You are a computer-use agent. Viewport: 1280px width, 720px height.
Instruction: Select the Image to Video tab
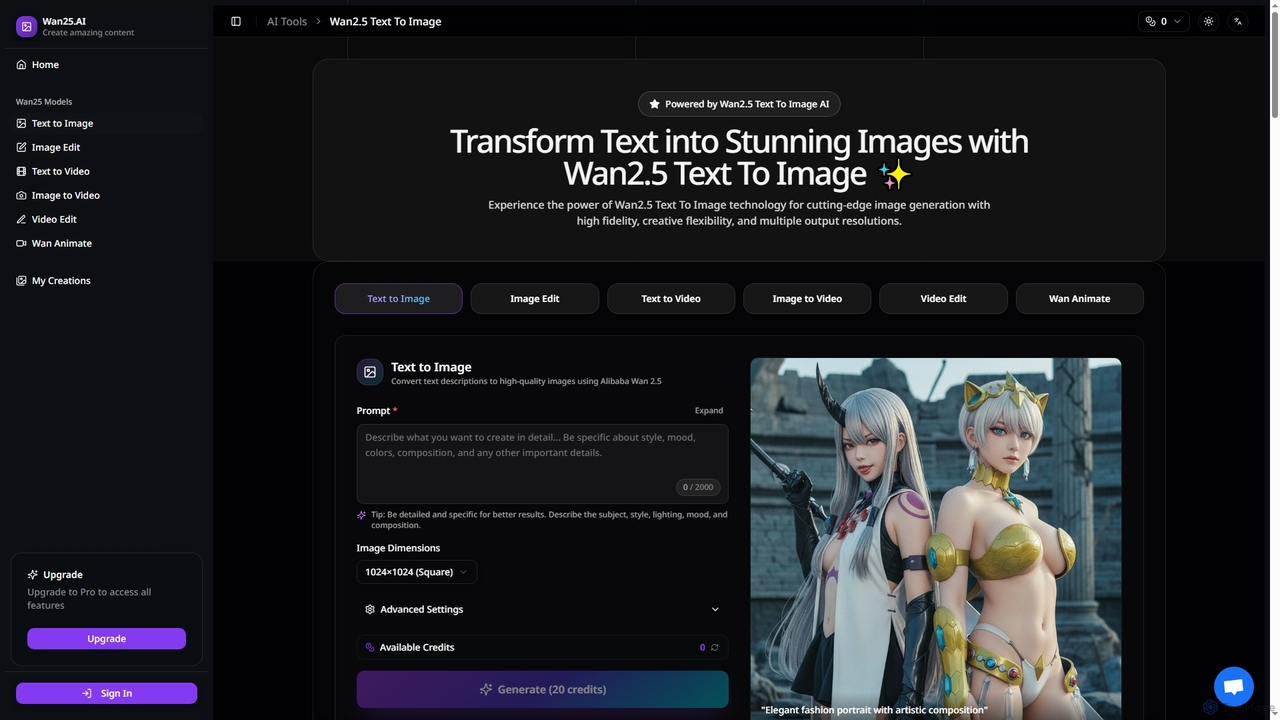[x=807, y=298]
